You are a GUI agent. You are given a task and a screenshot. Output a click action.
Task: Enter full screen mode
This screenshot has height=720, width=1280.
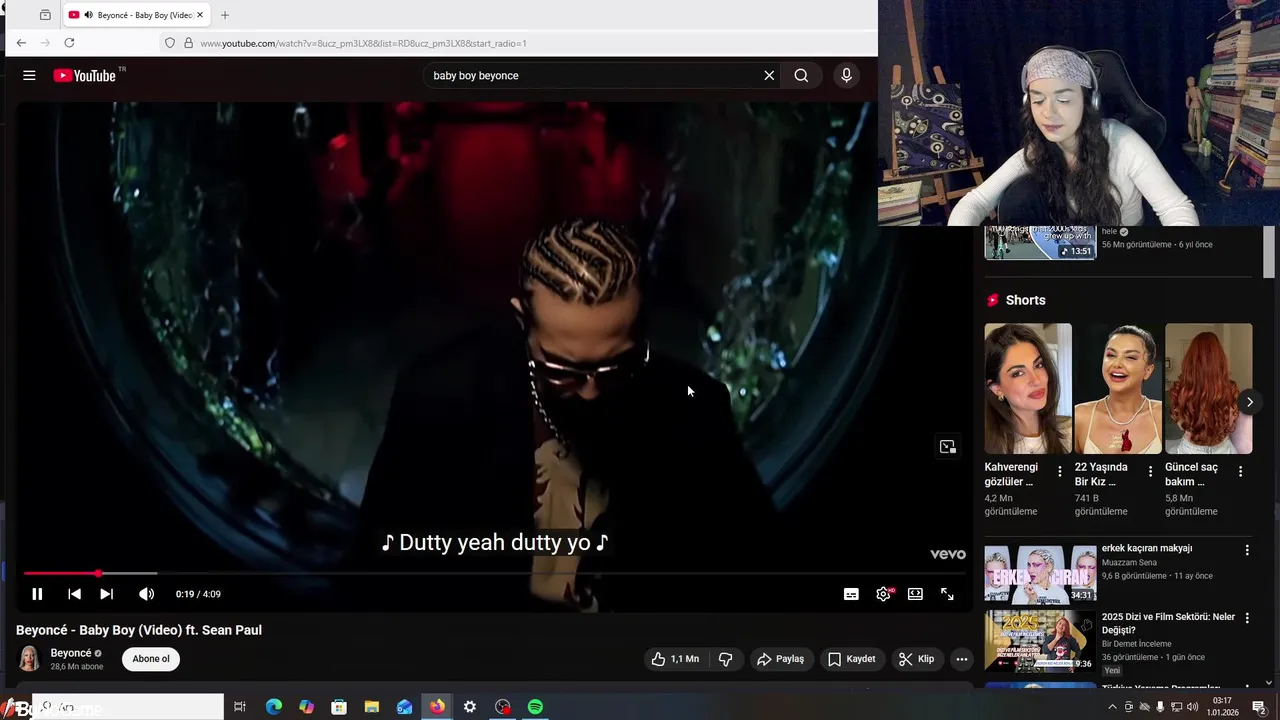[x=947, y=594]
